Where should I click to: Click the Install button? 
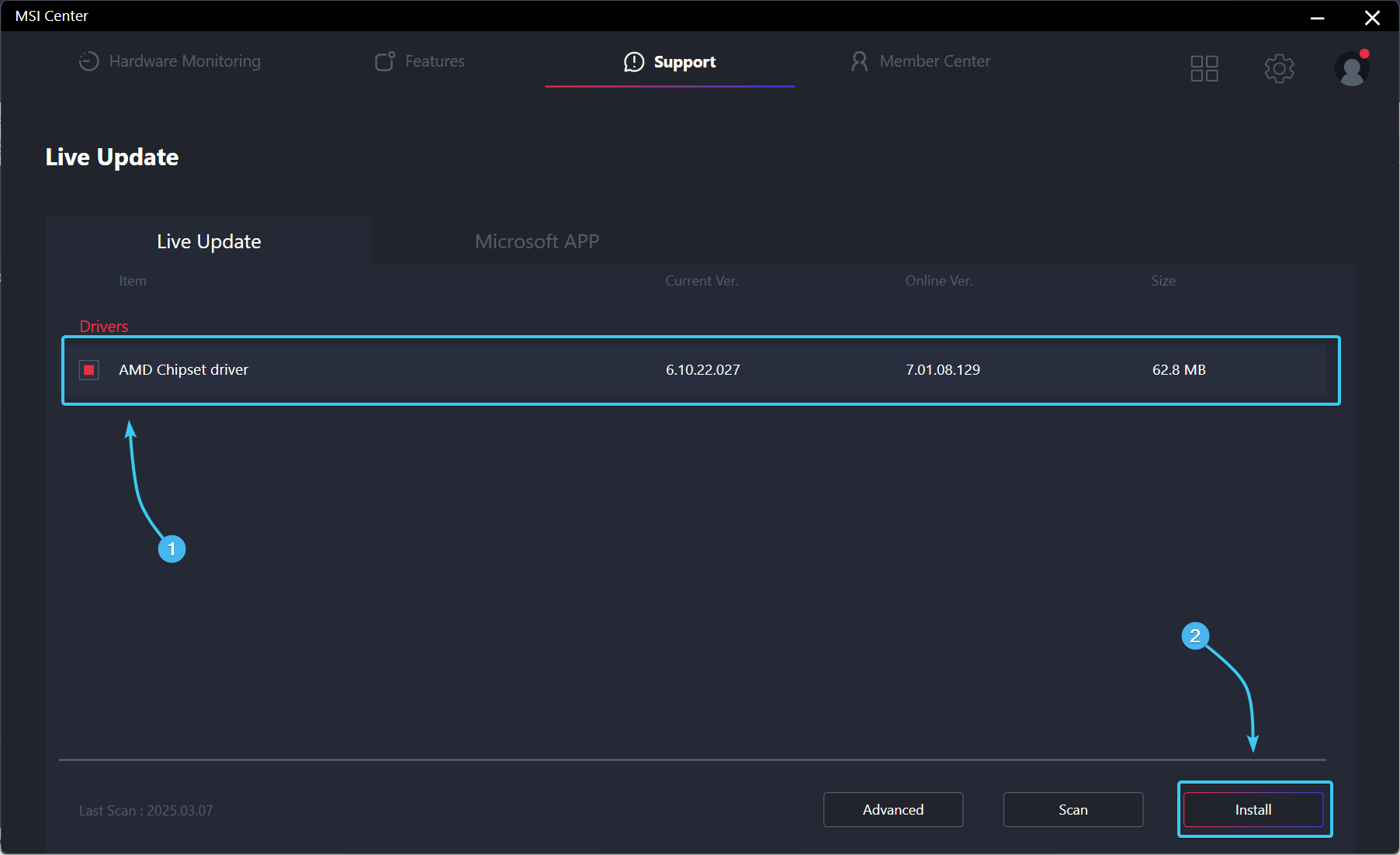click(1253, 810)
